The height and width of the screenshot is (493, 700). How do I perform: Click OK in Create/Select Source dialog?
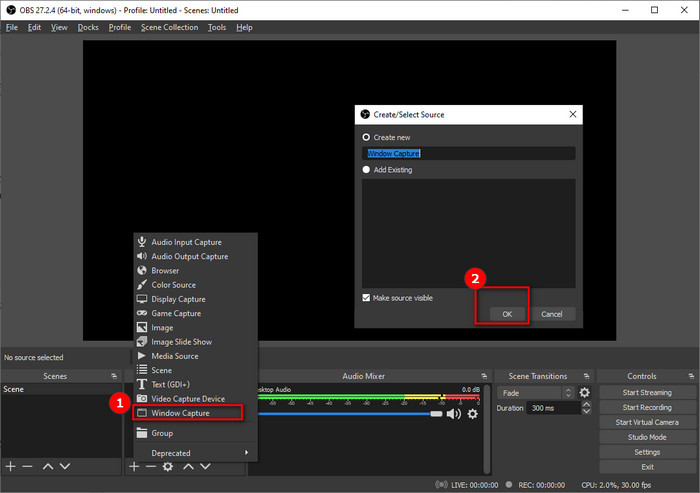[507, 314]
